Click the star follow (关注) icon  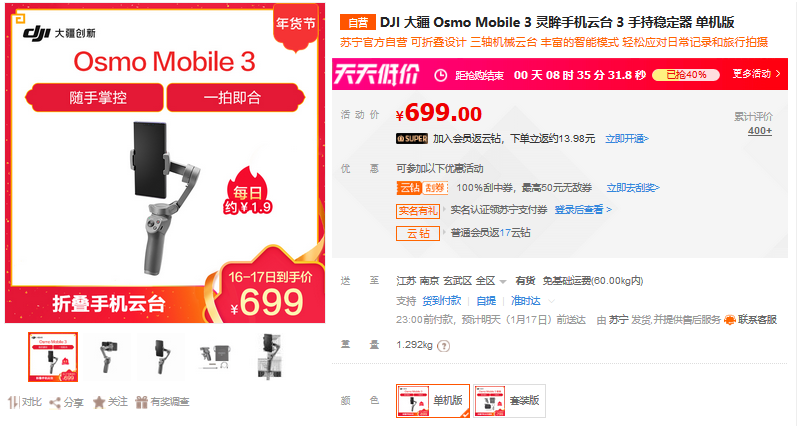coord(99,402)
